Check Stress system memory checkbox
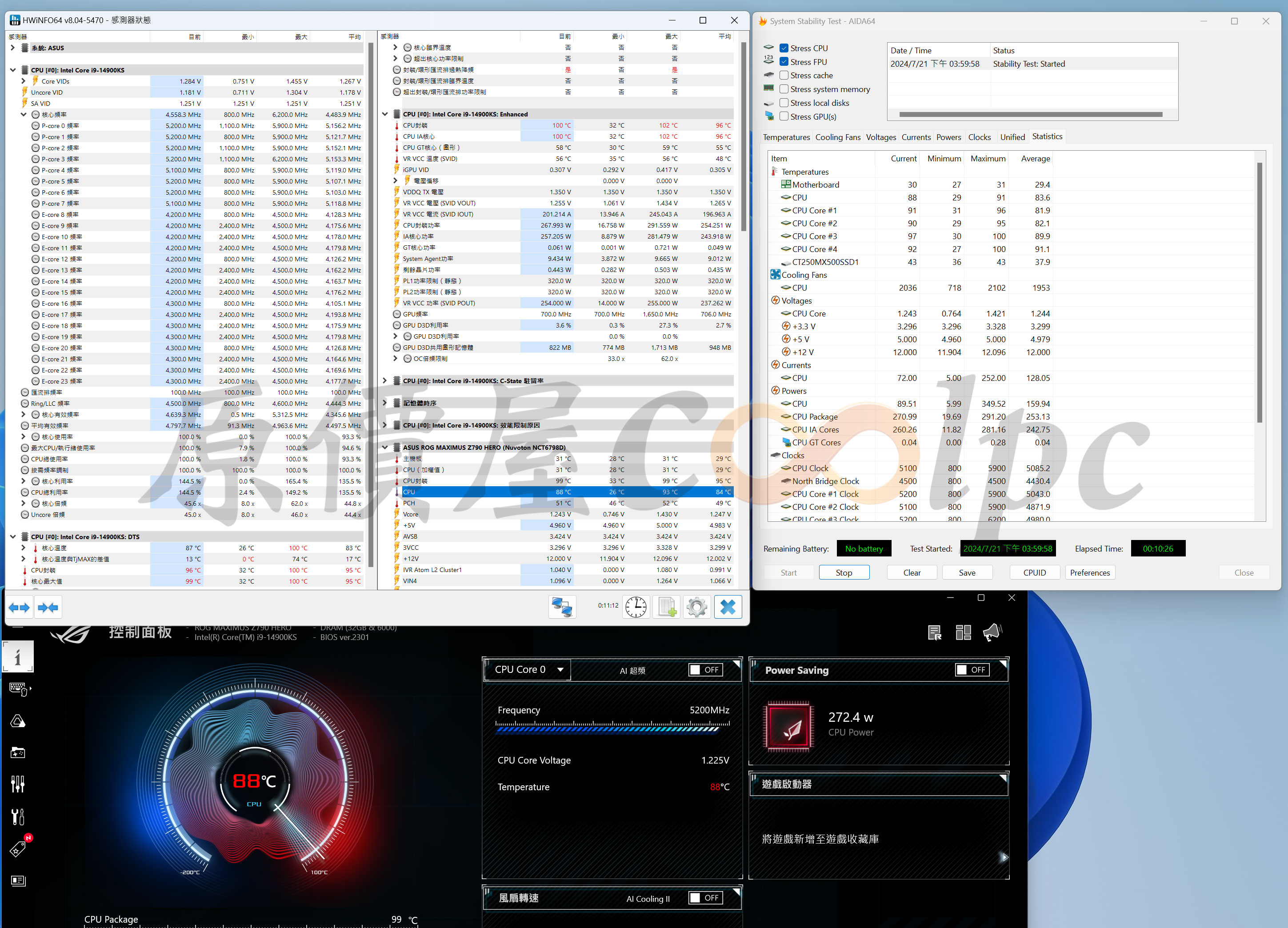Screen dimensions: 1288x928 (x=784, y=89)
